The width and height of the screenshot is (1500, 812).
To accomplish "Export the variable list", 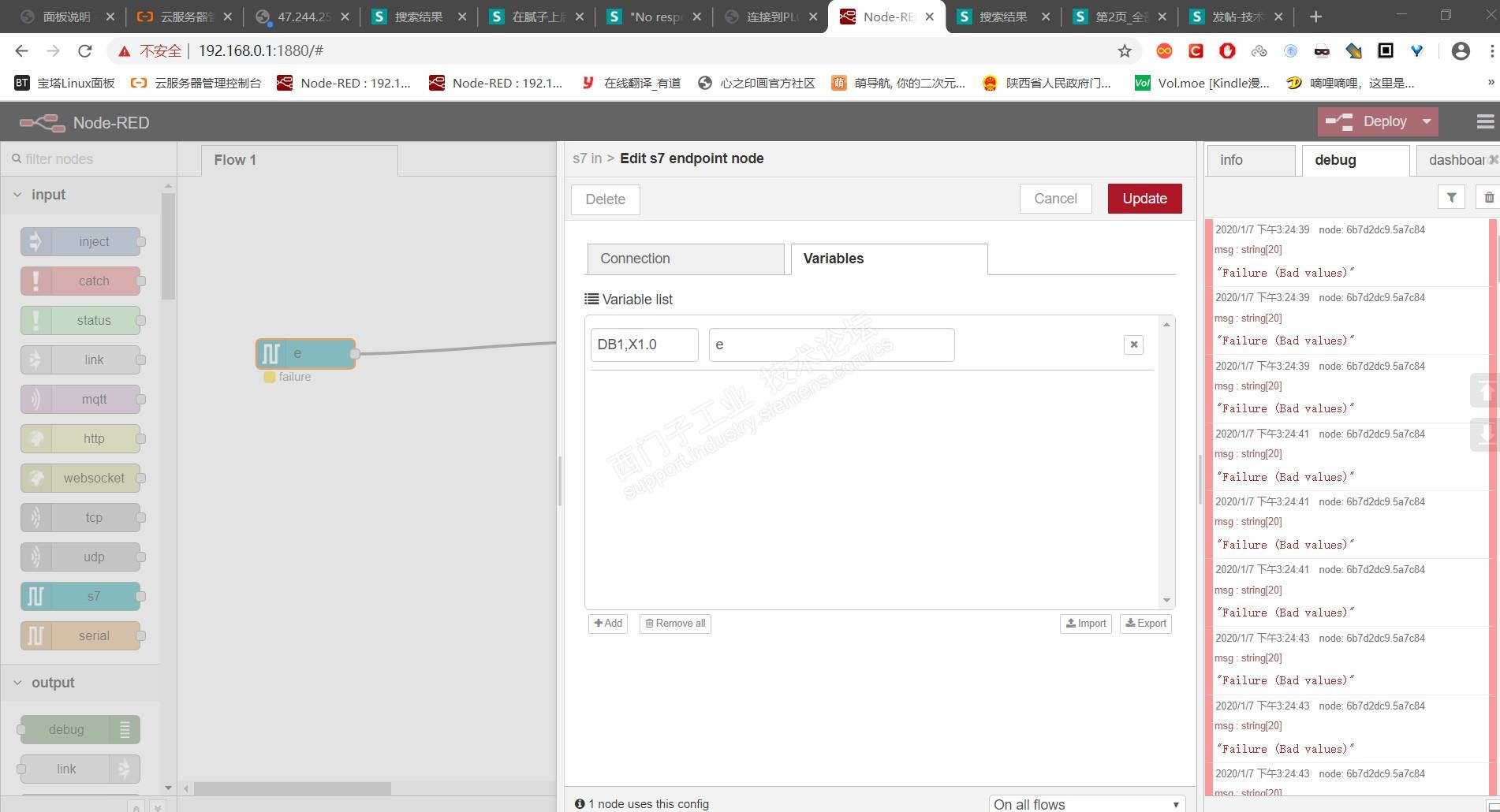I will coord(1146,624).
